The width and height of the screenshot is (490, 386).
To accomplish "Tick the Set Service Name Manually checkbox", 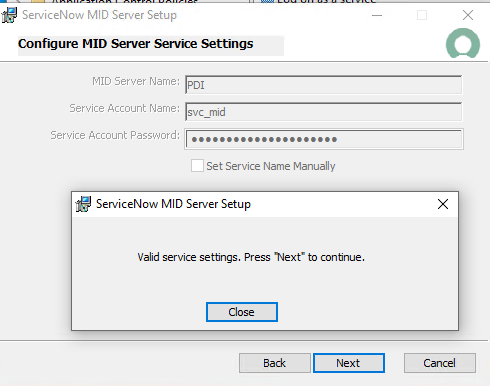I will click(197, 166).
